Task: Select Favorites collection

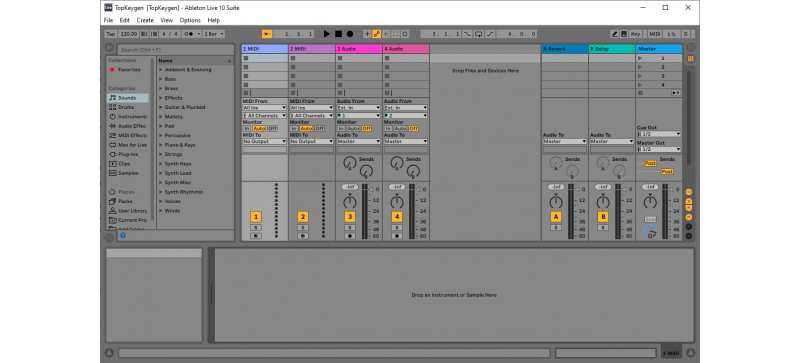Action: point(128,69)
